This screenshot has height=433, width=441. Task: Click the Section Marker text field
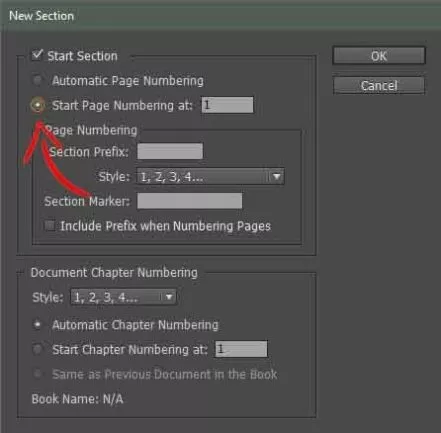click(x=190, y=201)
